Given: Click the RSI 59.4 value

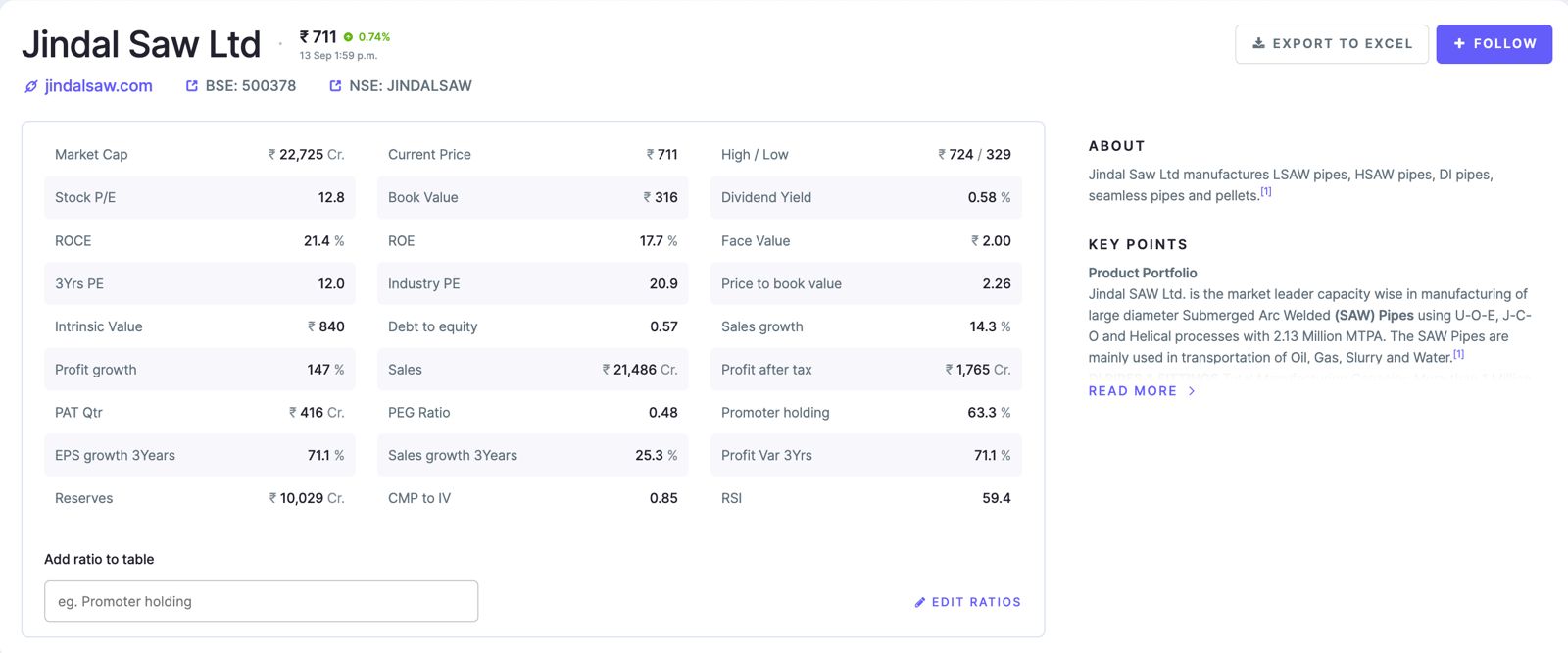Looking at the screenshot, I should (997, 498).
